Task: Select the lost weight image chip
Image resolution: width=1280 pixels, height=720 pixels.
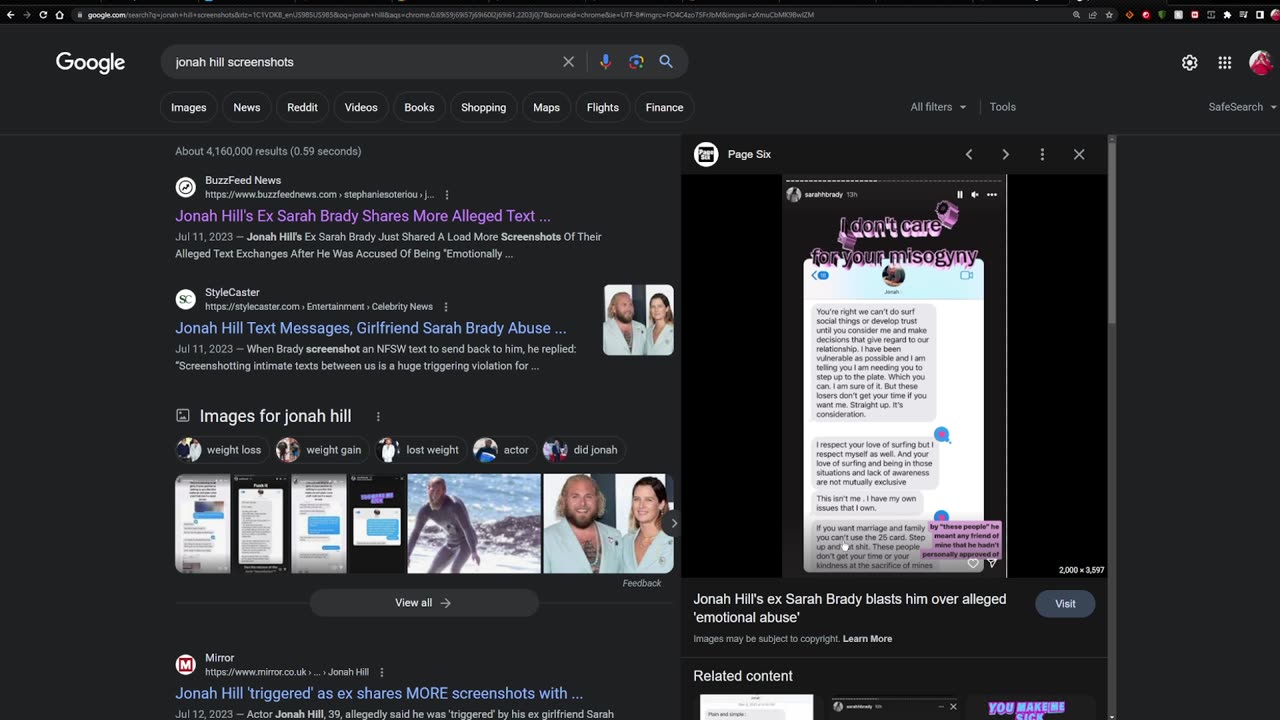Action: (419, 450)
